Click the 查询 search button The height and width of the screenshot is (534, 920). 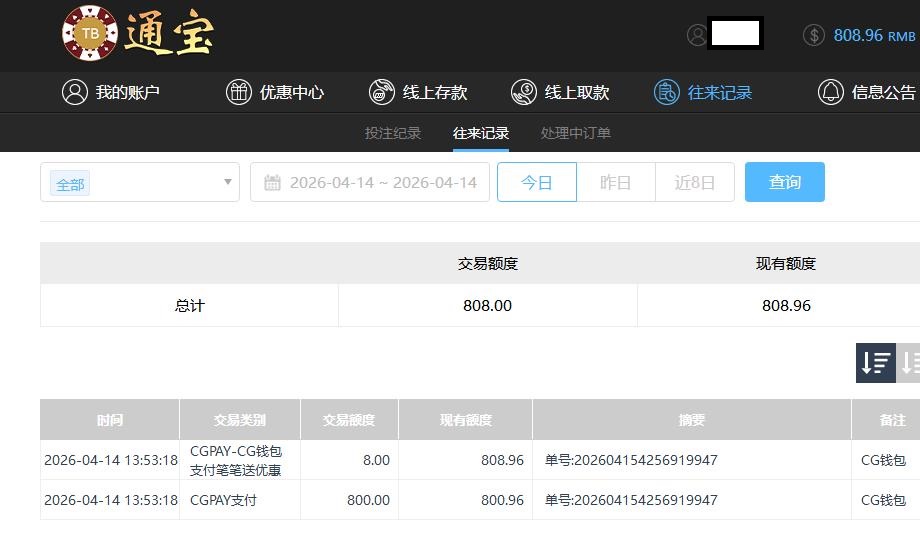click(x=784, y=182)
